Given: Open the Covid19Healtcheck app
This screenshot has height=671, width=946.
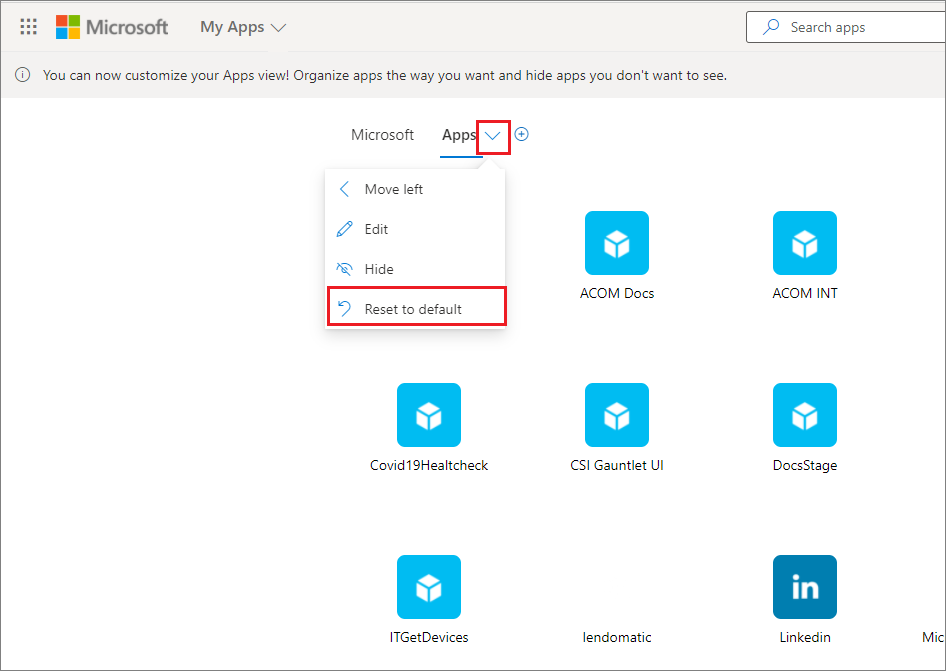Looking at the screenshot, I should click(x=429, y=415).
